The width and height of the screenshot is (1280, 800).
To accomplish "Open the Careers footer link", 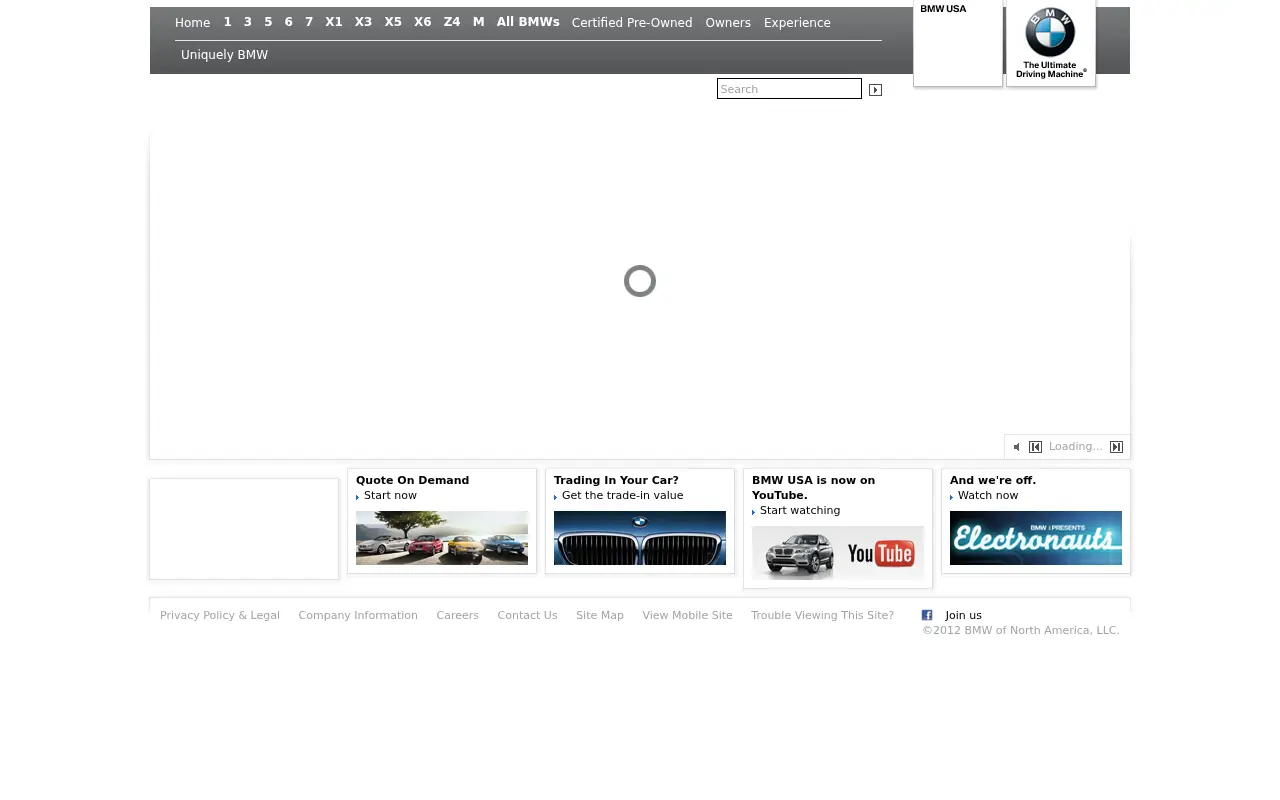I will pyautogui.click(x=457, y=616).
